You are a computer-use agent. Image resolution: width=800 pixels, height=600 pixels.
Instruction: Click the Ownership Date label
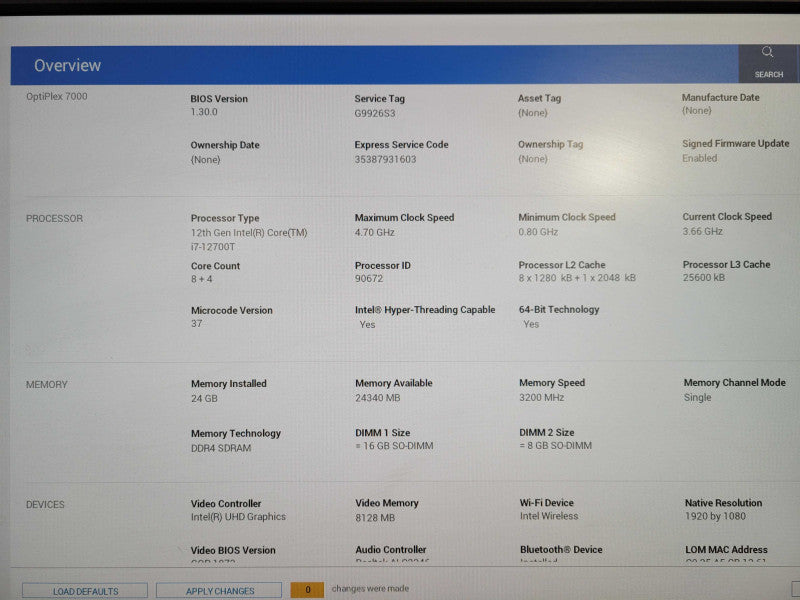225,145
